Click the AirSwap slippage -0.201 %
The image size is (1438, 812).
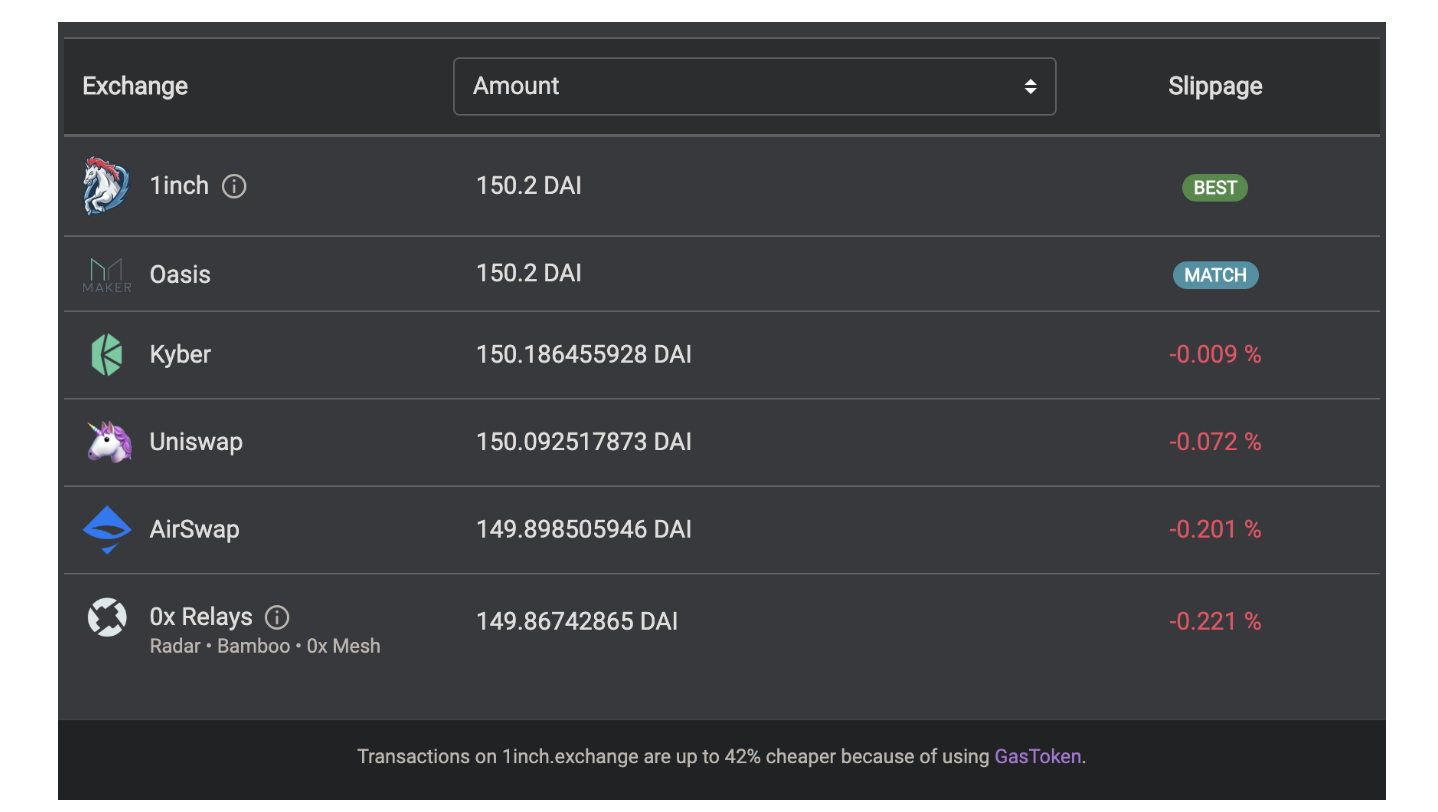tap(1215, 529)
